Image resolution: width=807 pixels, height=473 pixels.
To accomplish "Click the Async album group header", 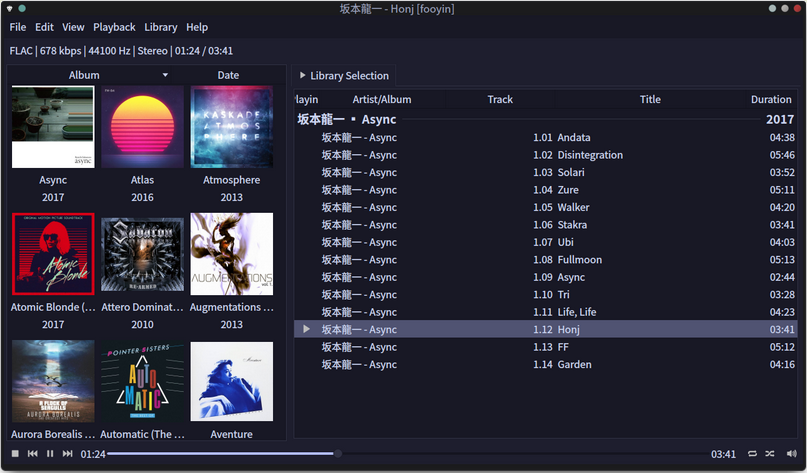I will pos(546,119).
